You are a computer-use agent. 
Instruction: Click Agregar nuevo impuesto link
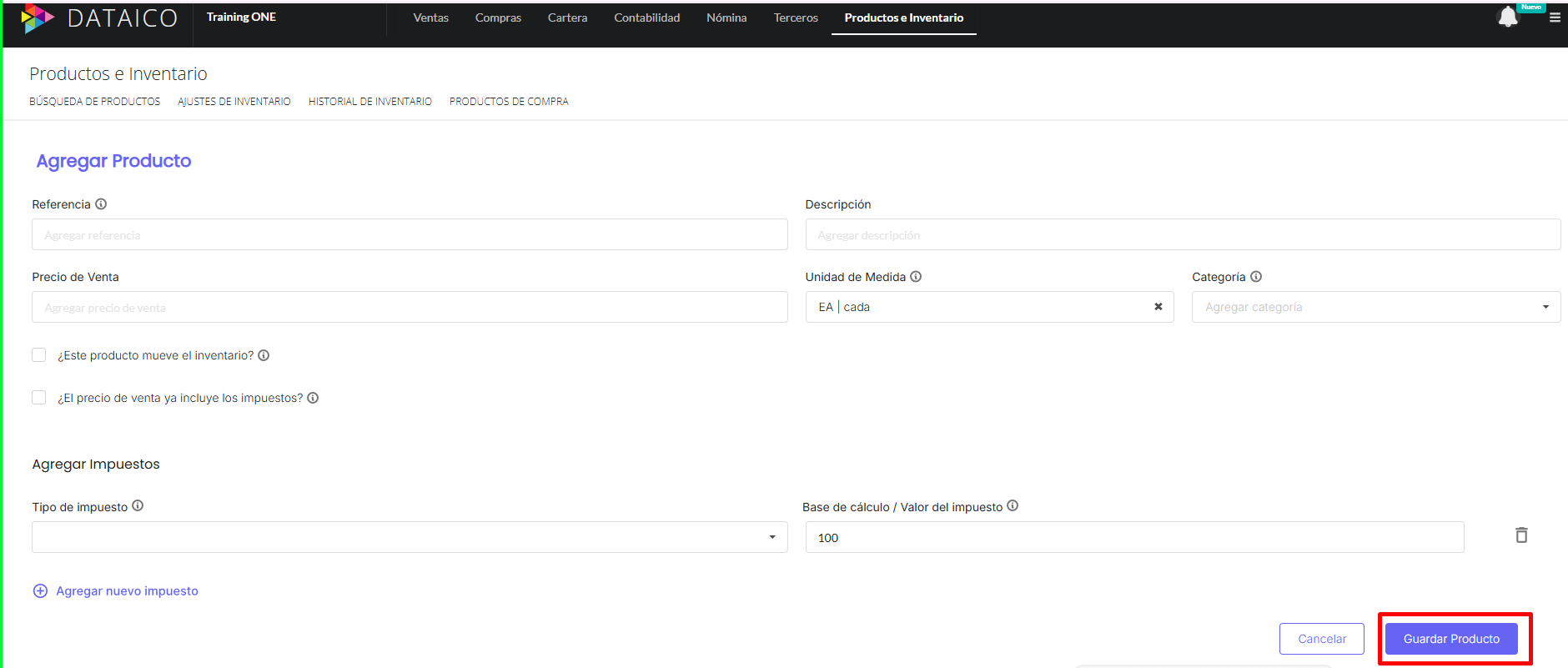pyautogui.click(x=127, y=591)
